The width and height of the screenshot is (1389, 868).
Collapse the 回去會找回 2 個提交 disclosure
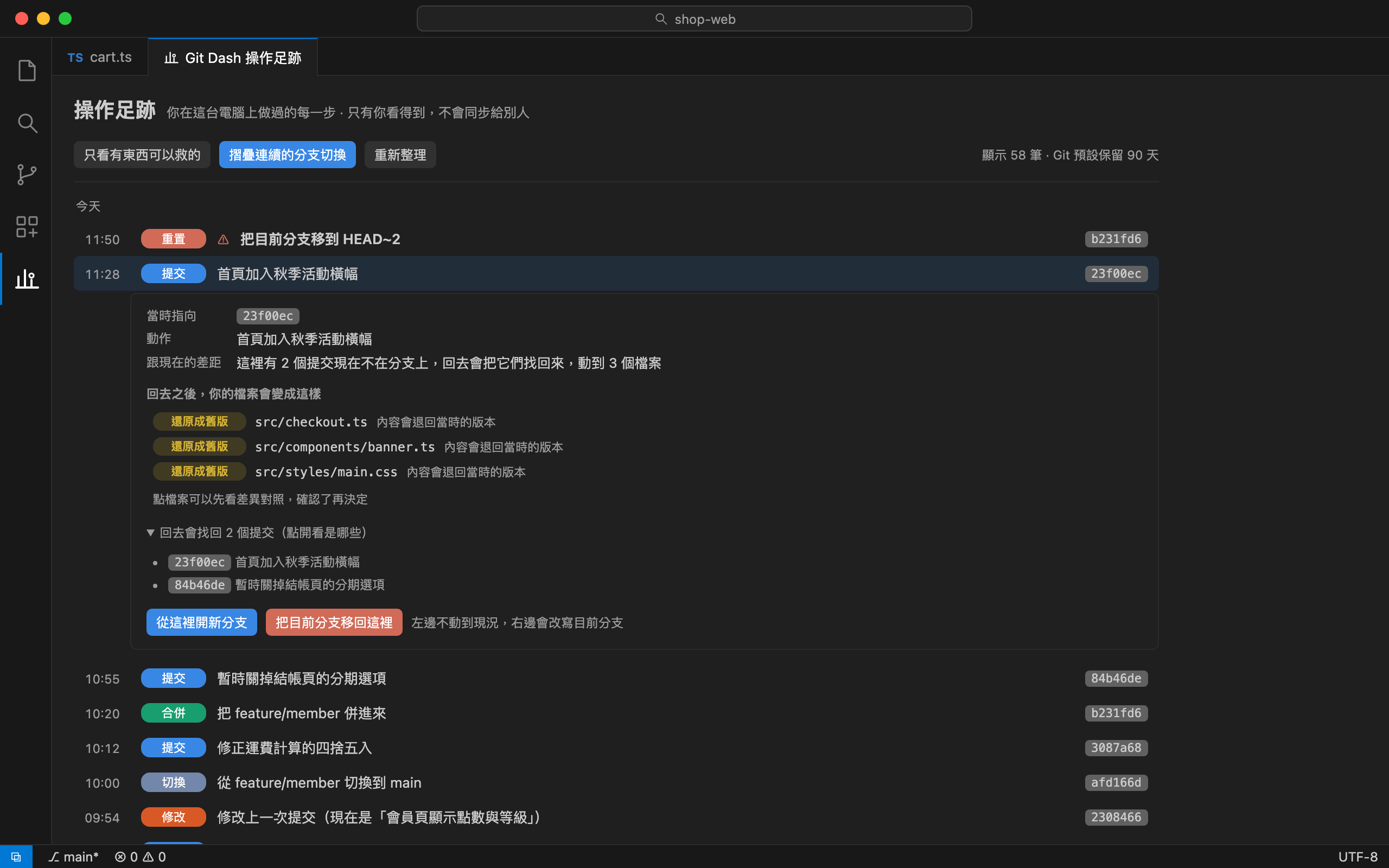[x=257, y=533]
